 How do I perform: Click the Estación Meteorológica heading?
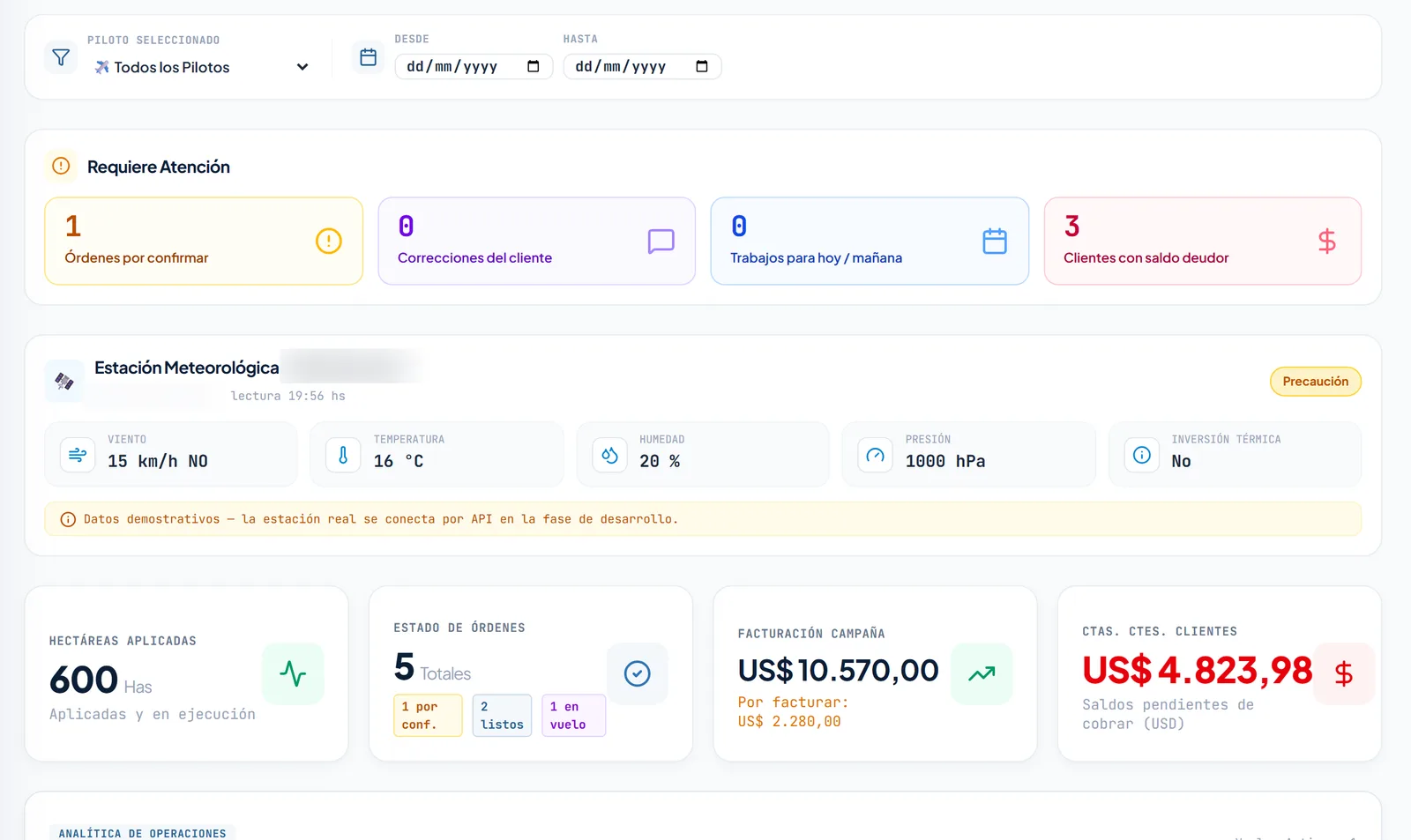[x=187, y=368]
